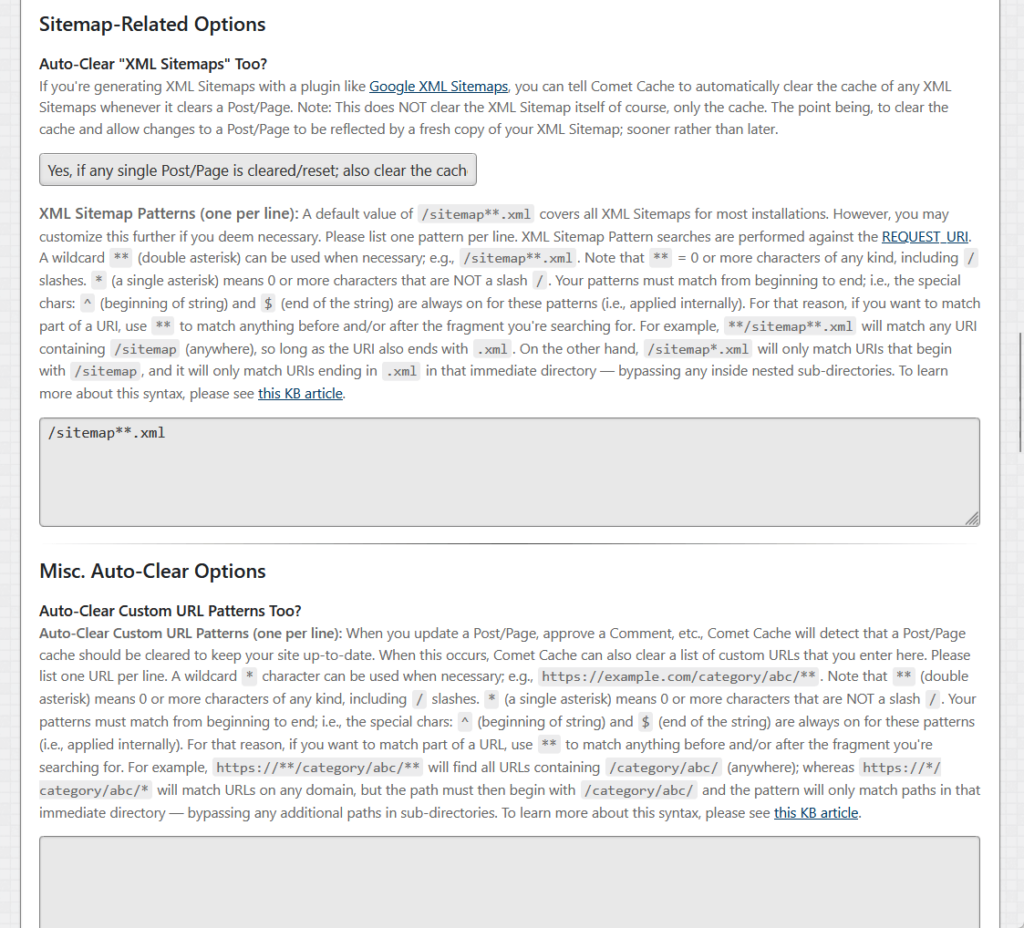Click the Auto-Clear Custom URL Patterns Too? subheading
Screen dimensions: 1024x928
(170, 611)
